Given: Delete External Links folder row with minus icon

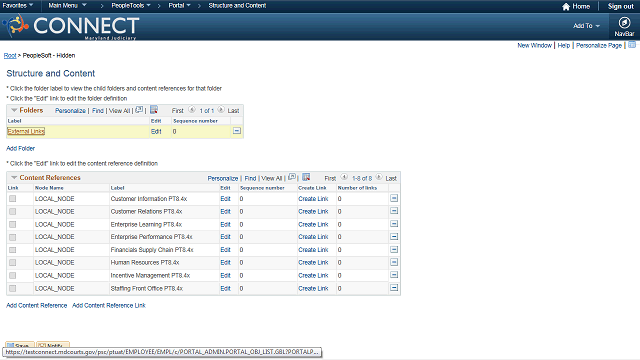Looking at the screenshot, I should tap(237, 131).
